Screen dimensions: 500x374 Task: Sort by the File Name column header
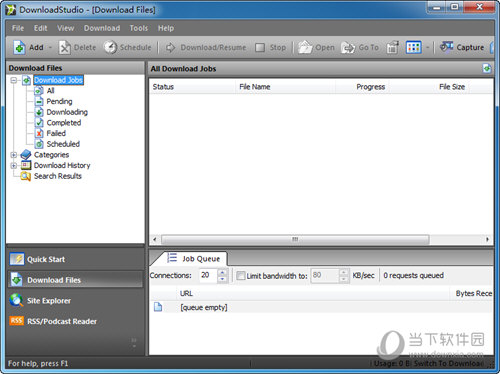pyautogui.click(x=286, y=87)
